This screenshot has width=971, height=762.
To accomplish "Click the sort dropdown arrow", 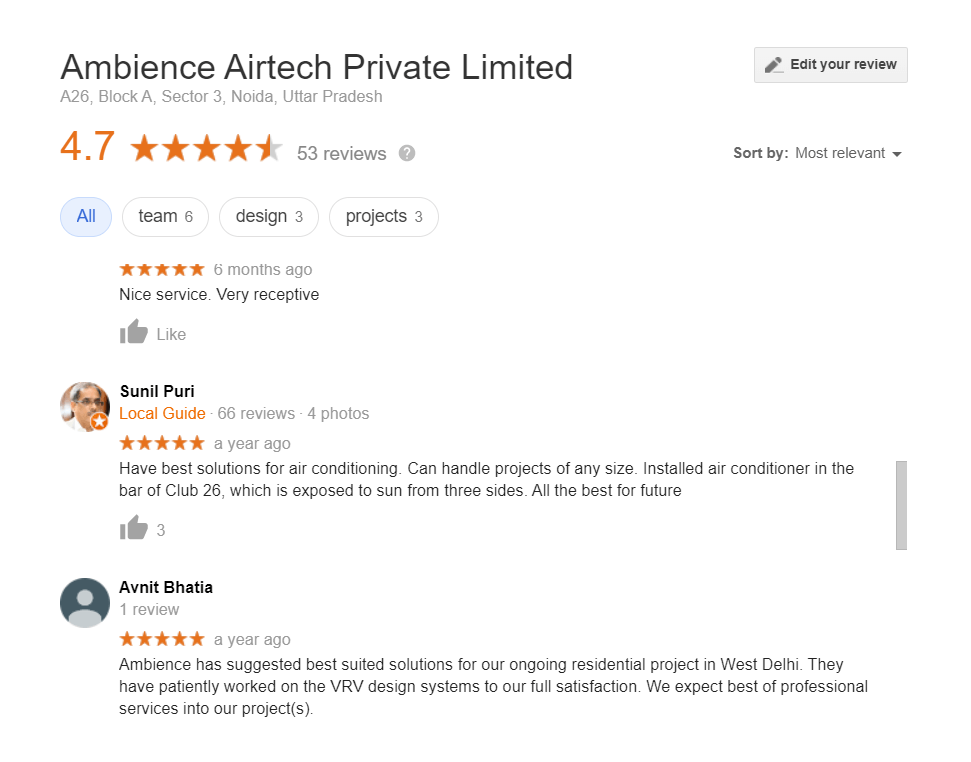I will (897, 154).
